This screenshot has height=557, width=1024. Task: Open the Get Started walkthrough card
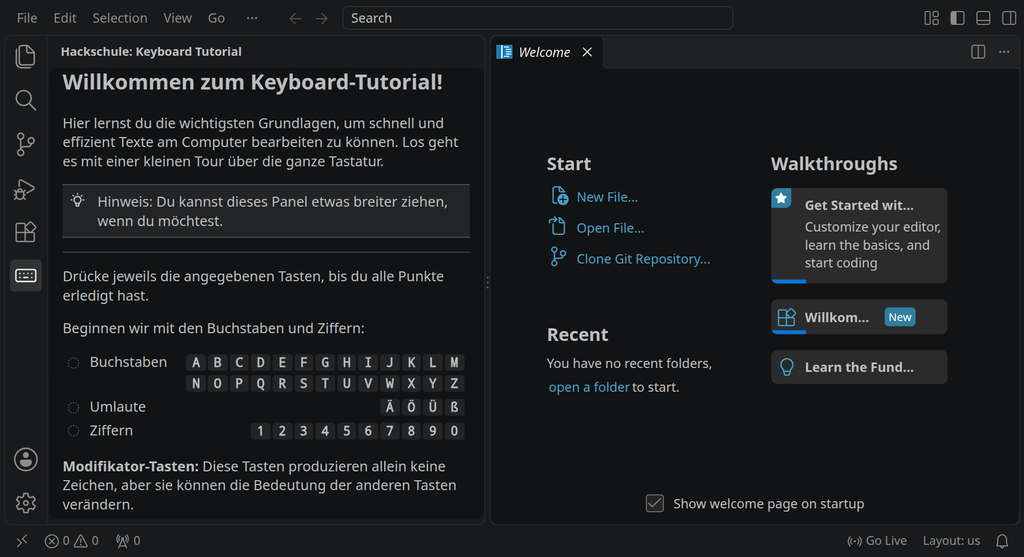click(x=859, y=236)
